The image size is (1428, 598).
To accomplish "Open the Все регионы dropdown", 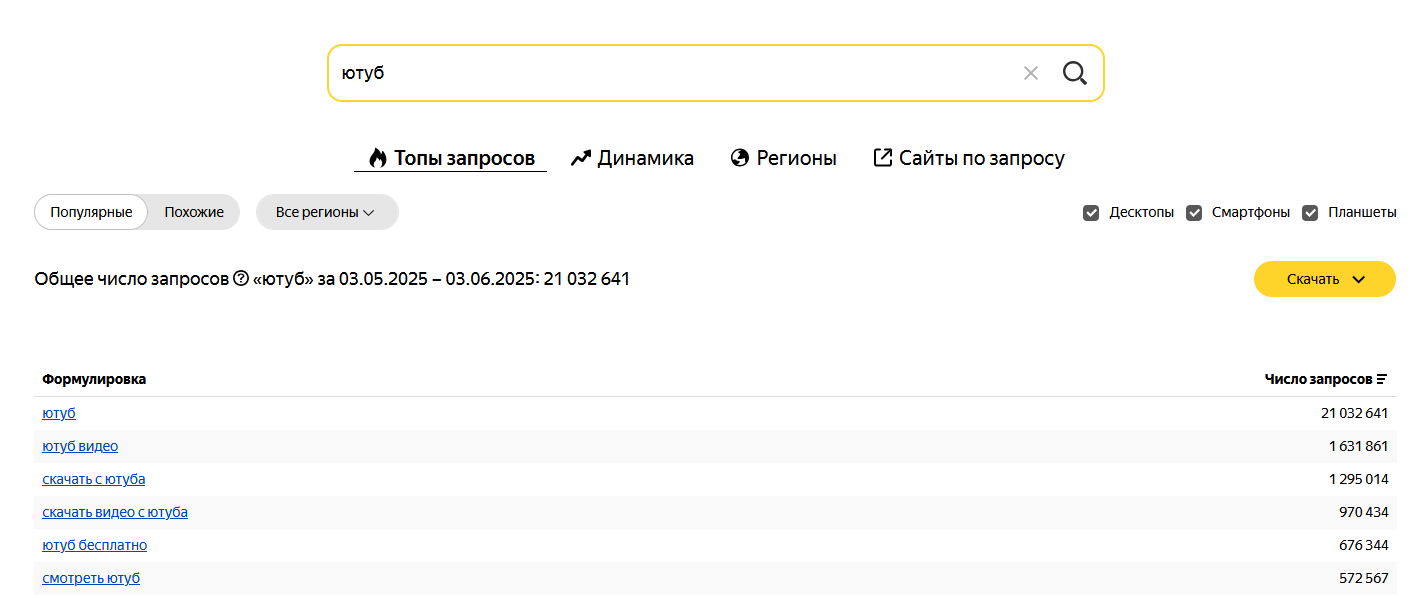I will tap(327, 212).
